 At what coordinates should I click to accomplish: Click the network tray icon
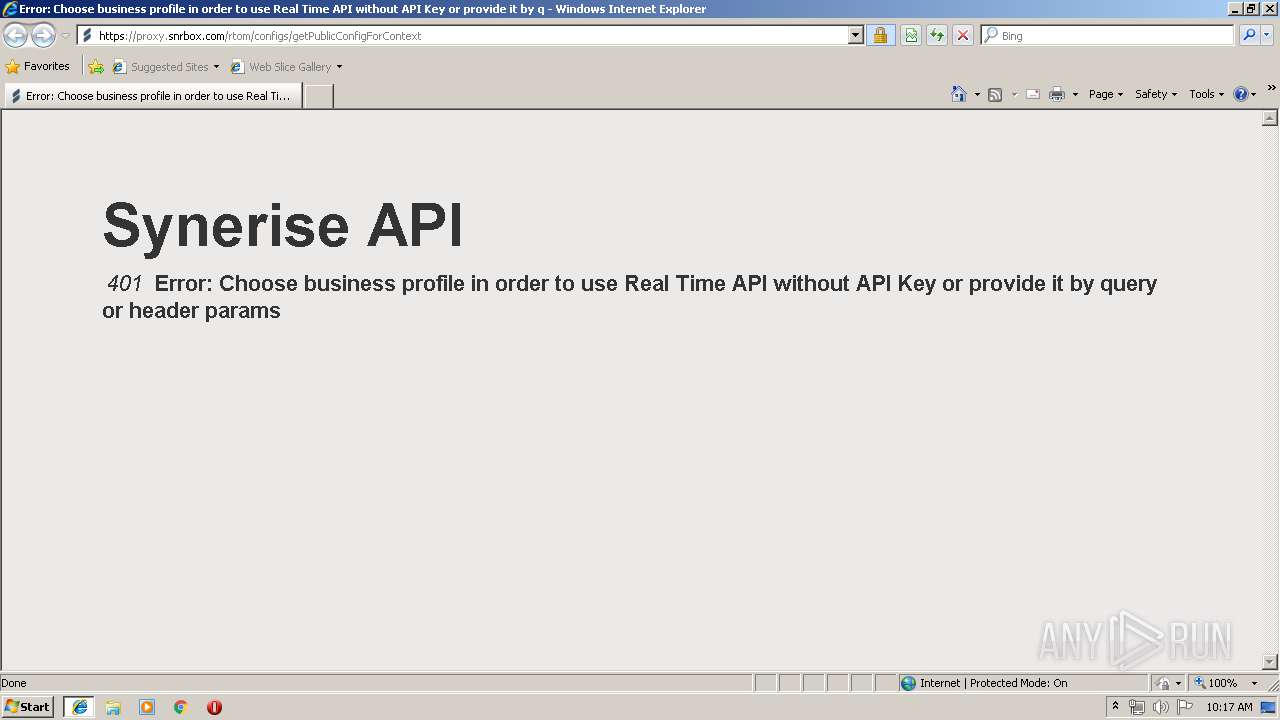1137,707
